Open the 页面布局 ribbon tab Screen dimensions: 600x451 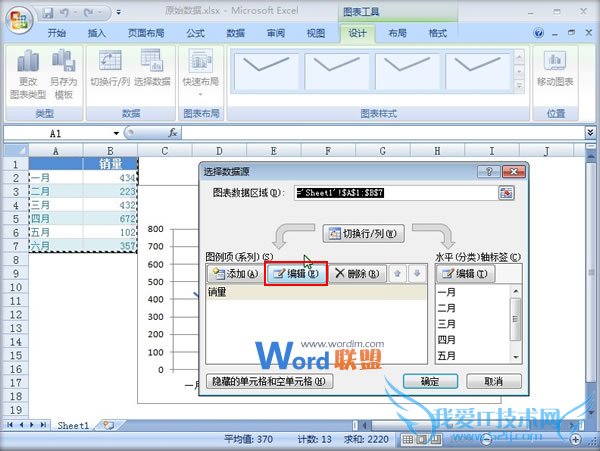coord(146,33)
